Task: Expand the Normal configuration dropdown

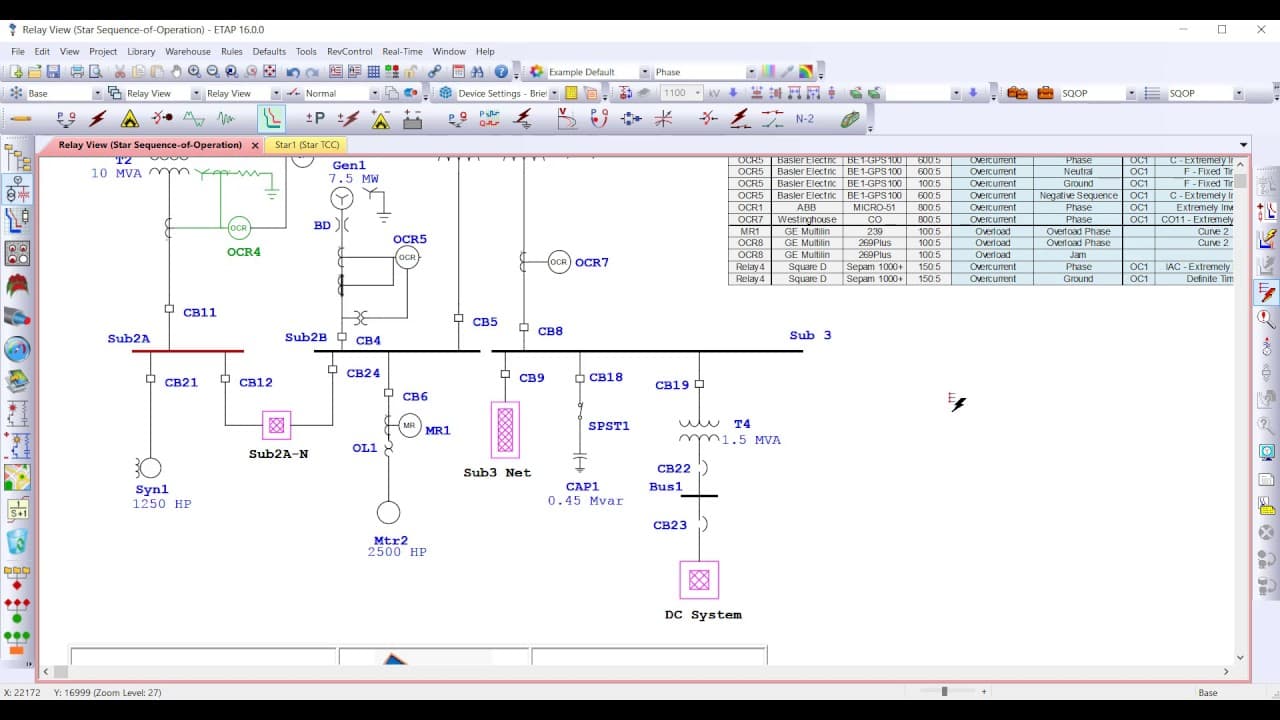Action: (375, 93)
